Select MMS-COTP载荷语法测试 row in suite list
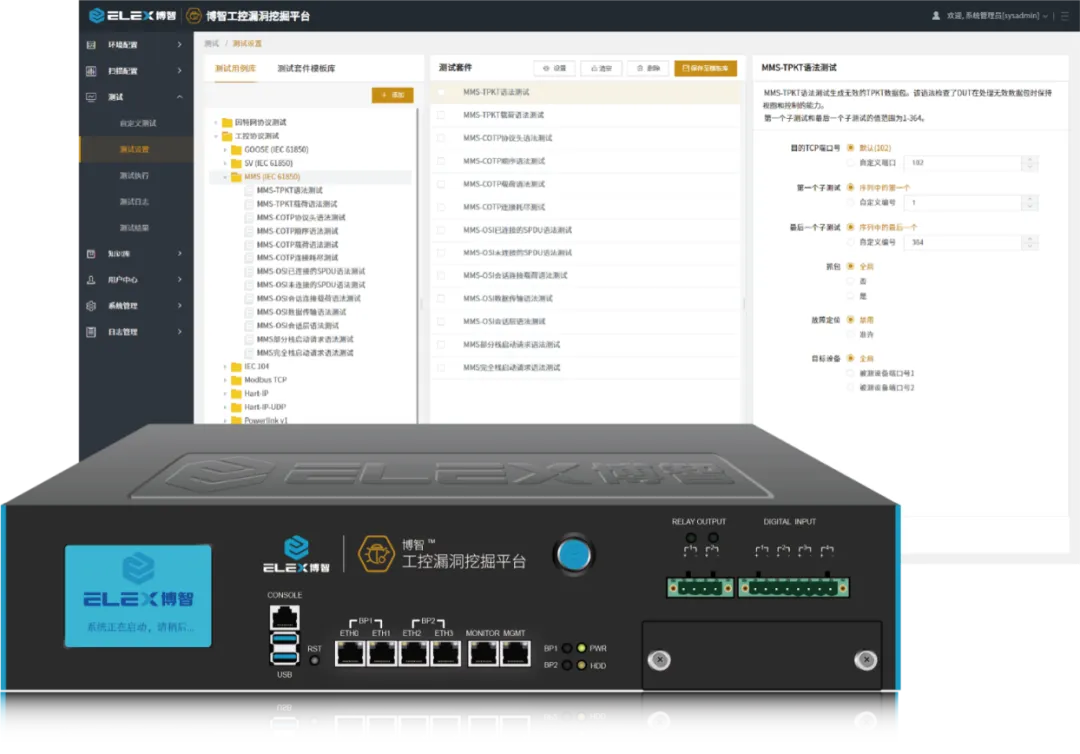1080x754 pixels. coord(585,184)
